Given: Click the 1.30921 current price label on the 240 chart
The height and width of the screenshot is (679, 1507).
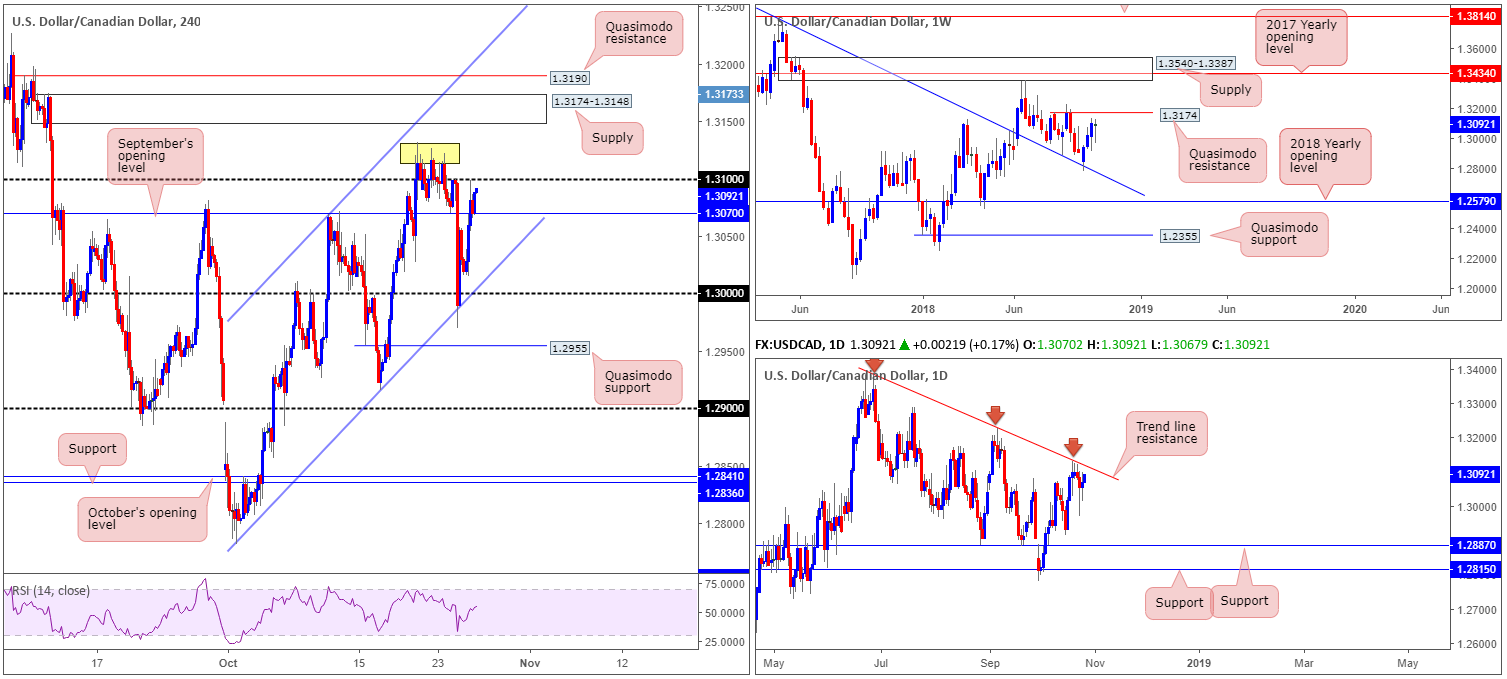Looking at the screenshot, I should click(x=723, y=197).
